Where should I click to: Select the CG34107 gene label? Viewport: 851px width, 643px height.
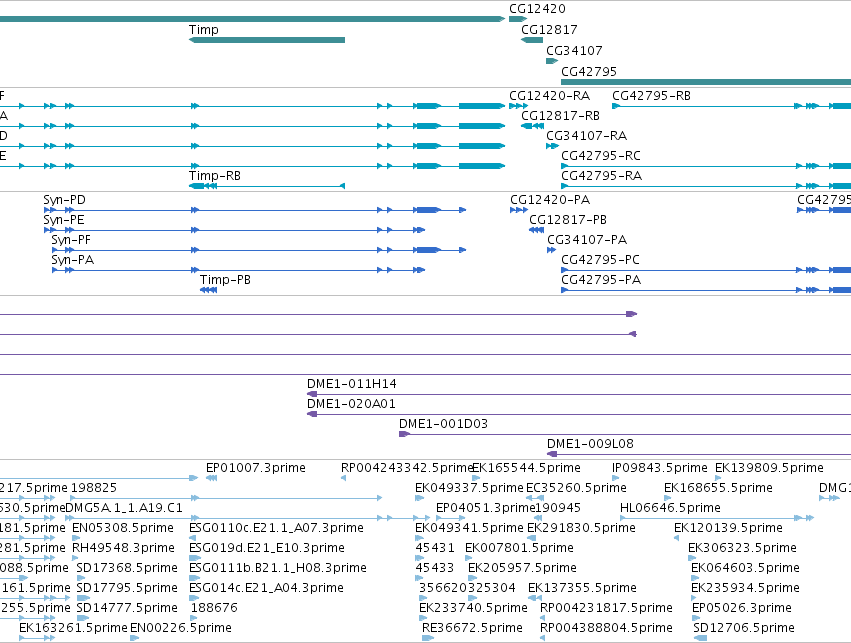574,50
